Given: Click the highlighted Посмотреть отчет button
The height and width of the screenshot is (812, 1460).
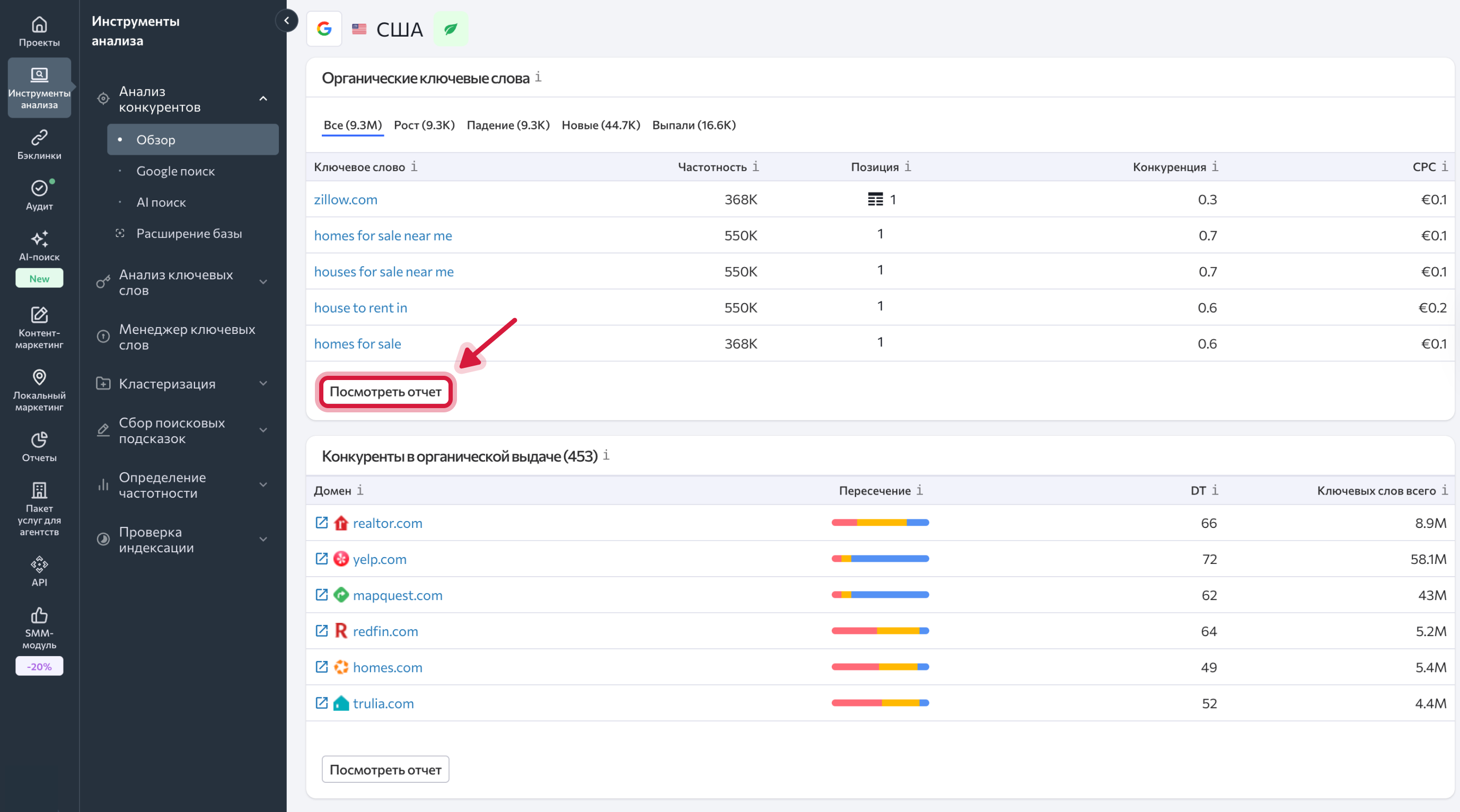Looking at the screenshot, I should (385, 392).
